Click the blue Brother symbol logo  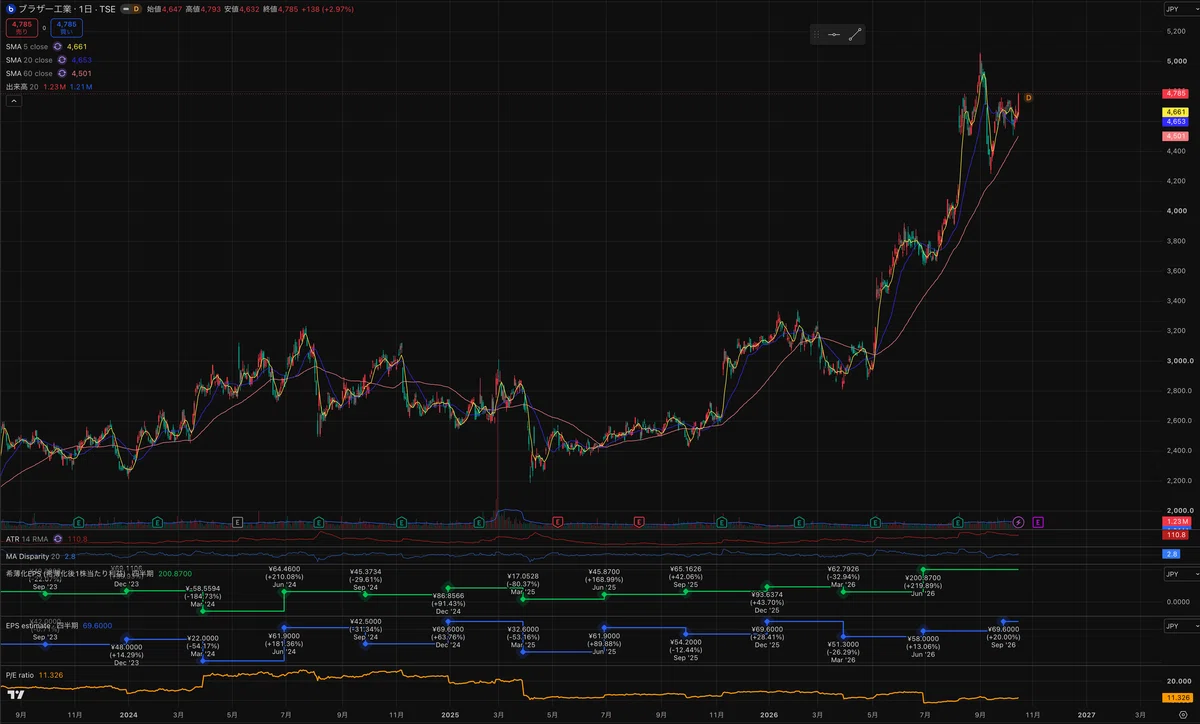(9, 8)
